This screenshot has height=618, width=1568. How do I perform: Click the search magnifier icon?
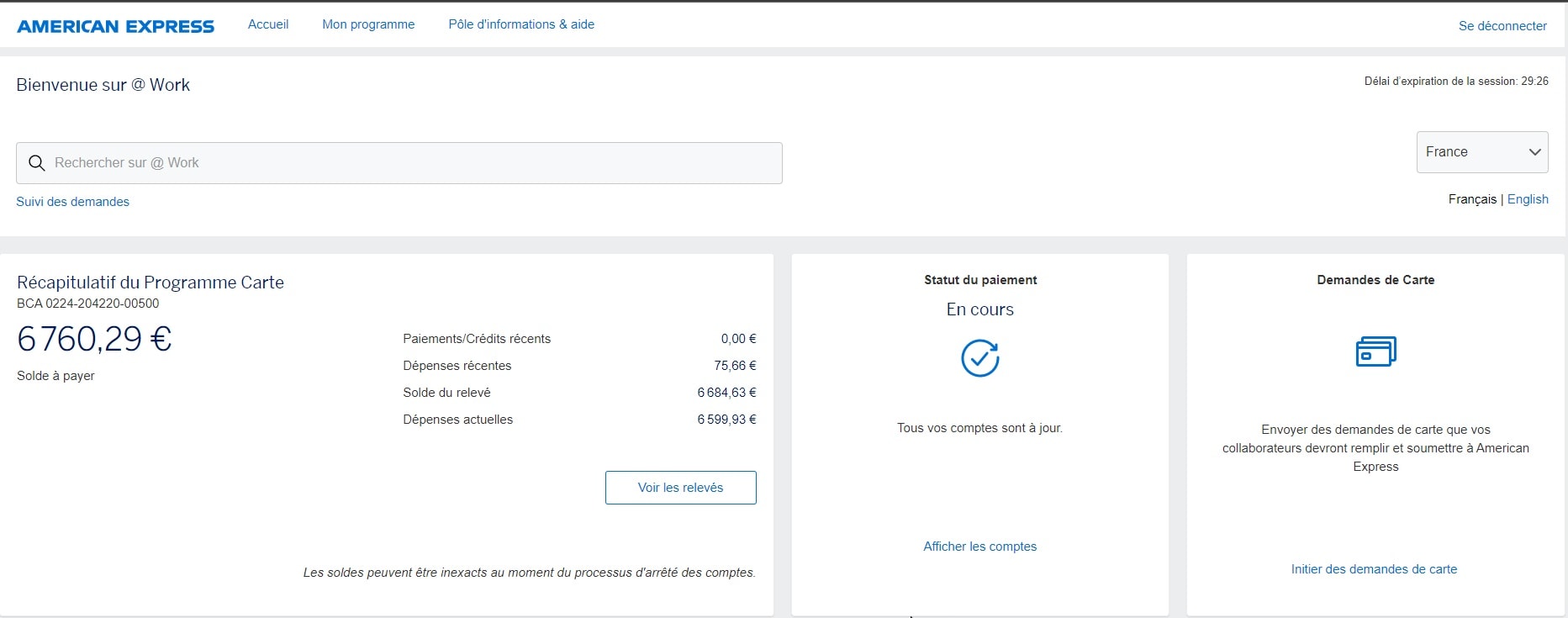[37, 163]
